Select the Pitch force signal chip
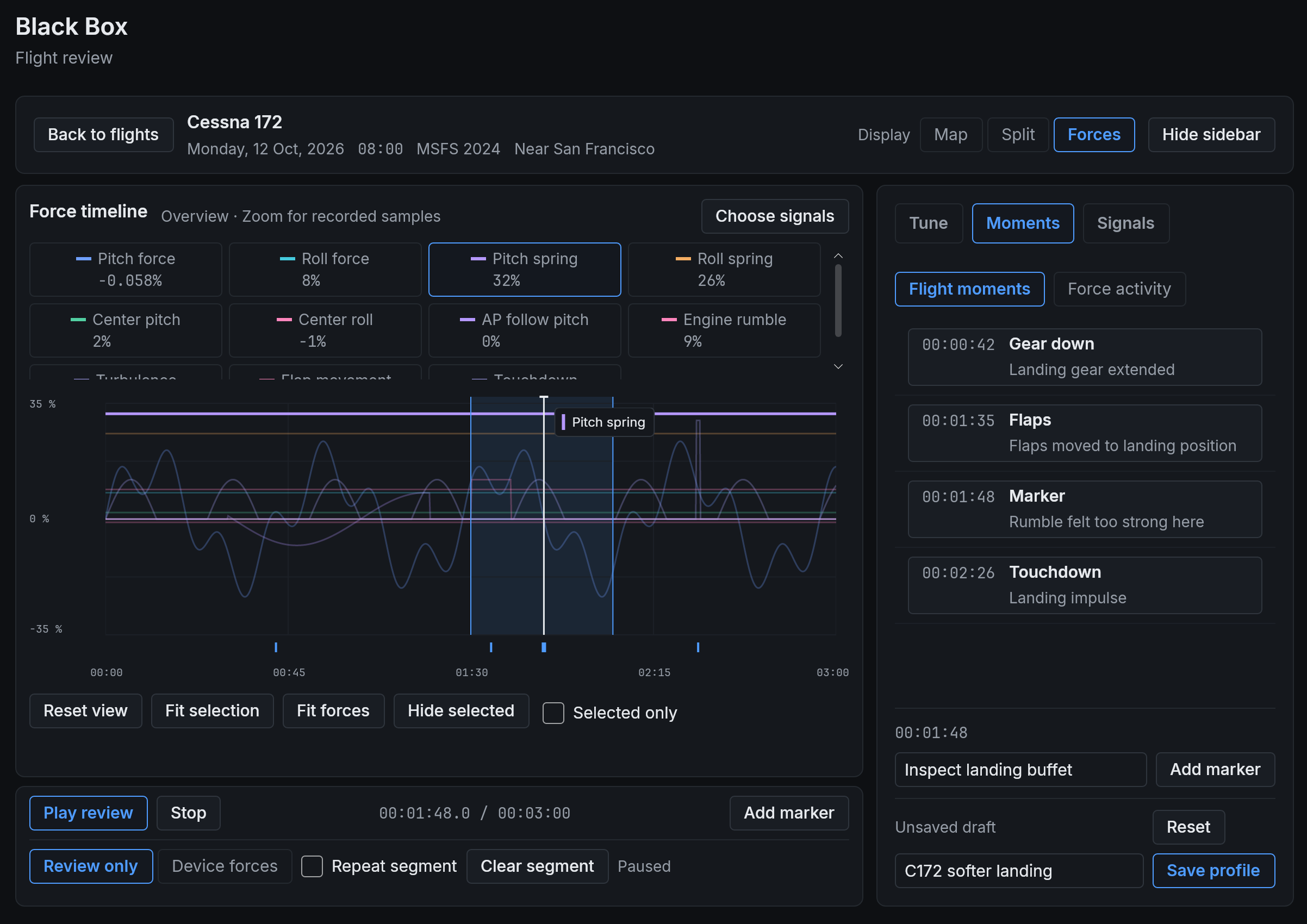Screen dimensions: 1307x924 (125, 270)
